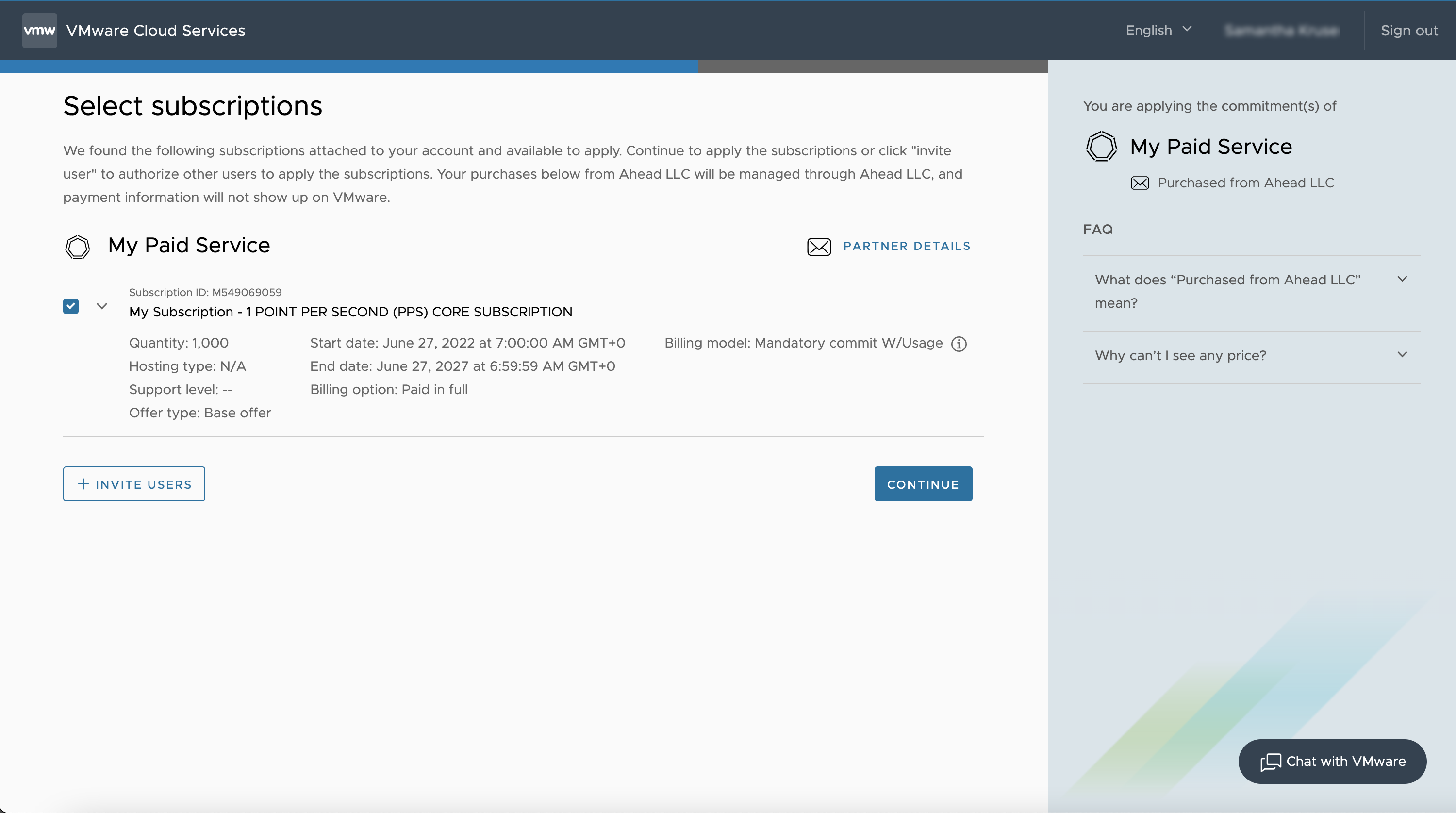This screenshot has height=813, width=1456.
Task: Expand the 'What does Purchased from Ahead LLC mean?' FAQ
Action: click(1251, 292)
